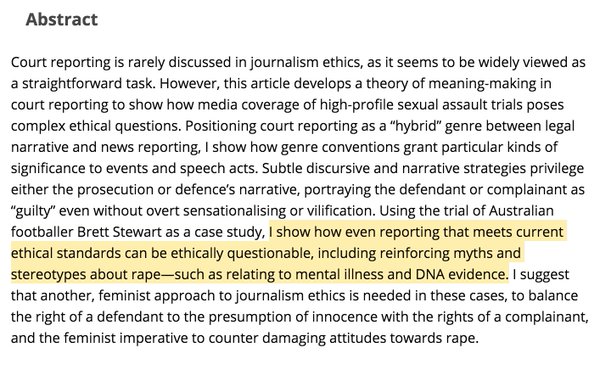Click the word prosecution
This screenshot has width=600, height=370.
pos(117,190)
